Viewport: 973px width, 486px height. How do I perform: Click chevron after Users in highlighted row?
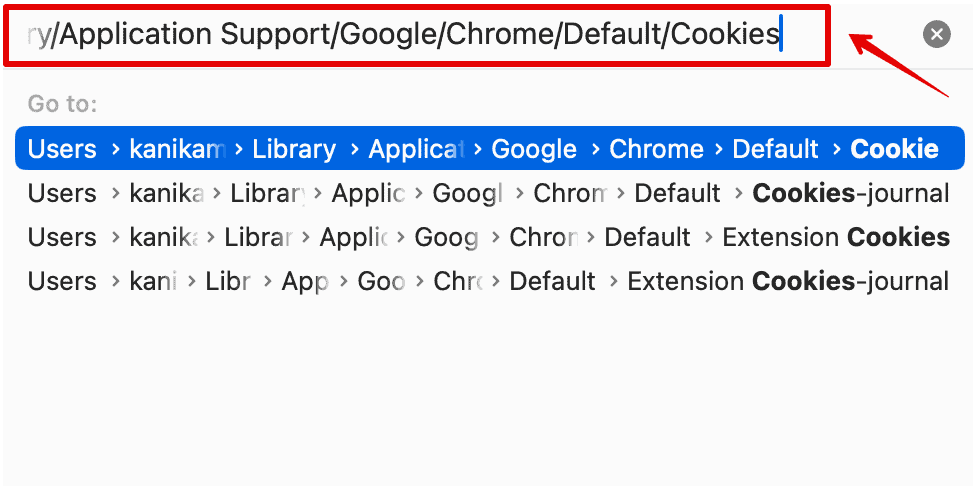tap(115, 150)
